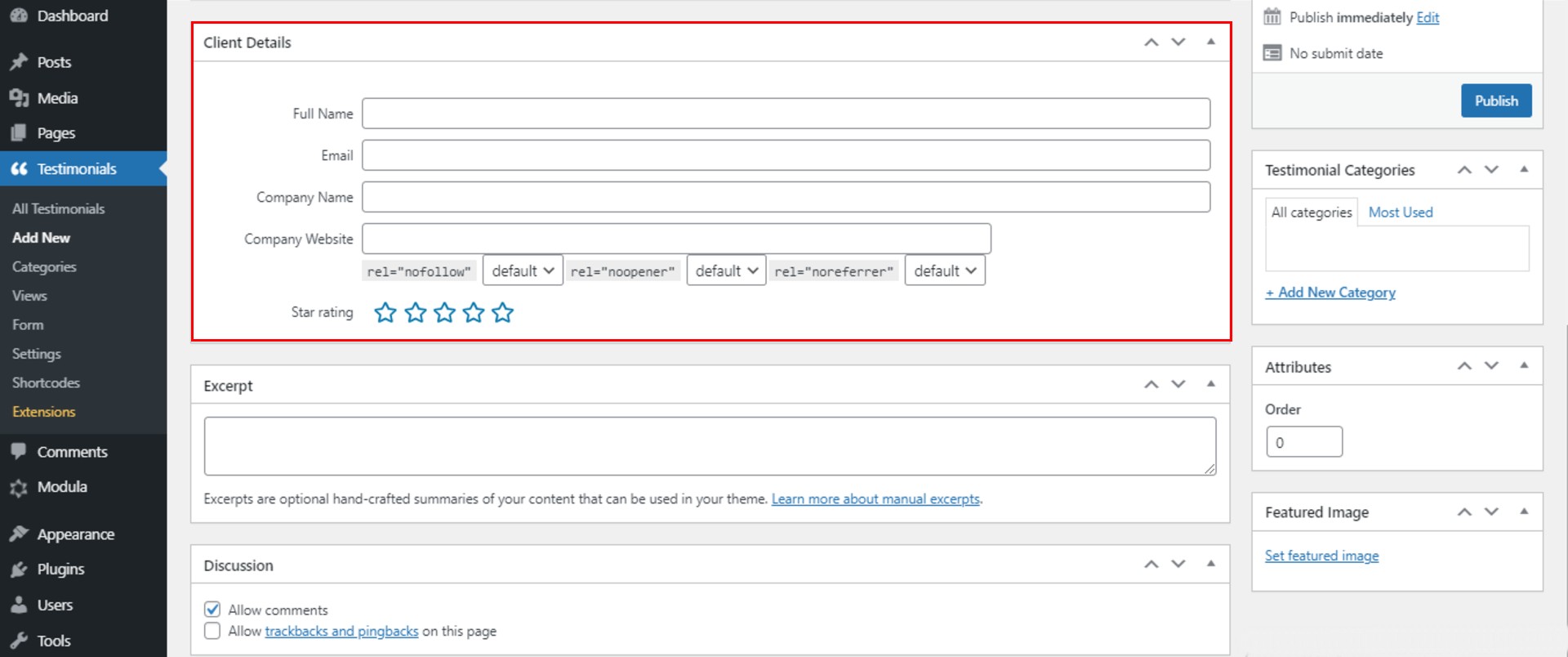This screenshot has width=1568, height=657.
Task: Switch to the All categories tab
Action: 1312,212
